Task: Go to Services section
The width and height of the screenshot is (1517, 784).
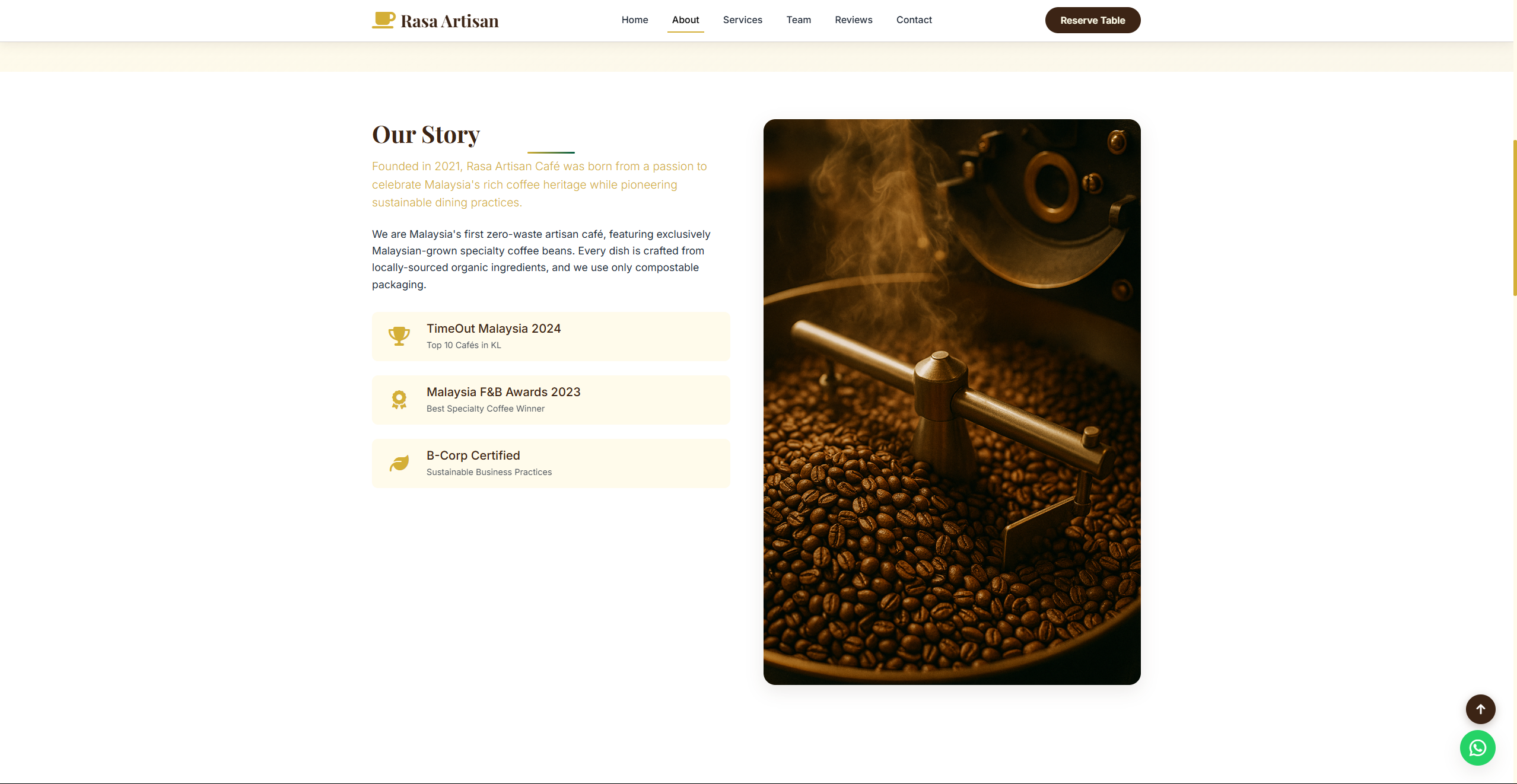Action: point(743,20)
